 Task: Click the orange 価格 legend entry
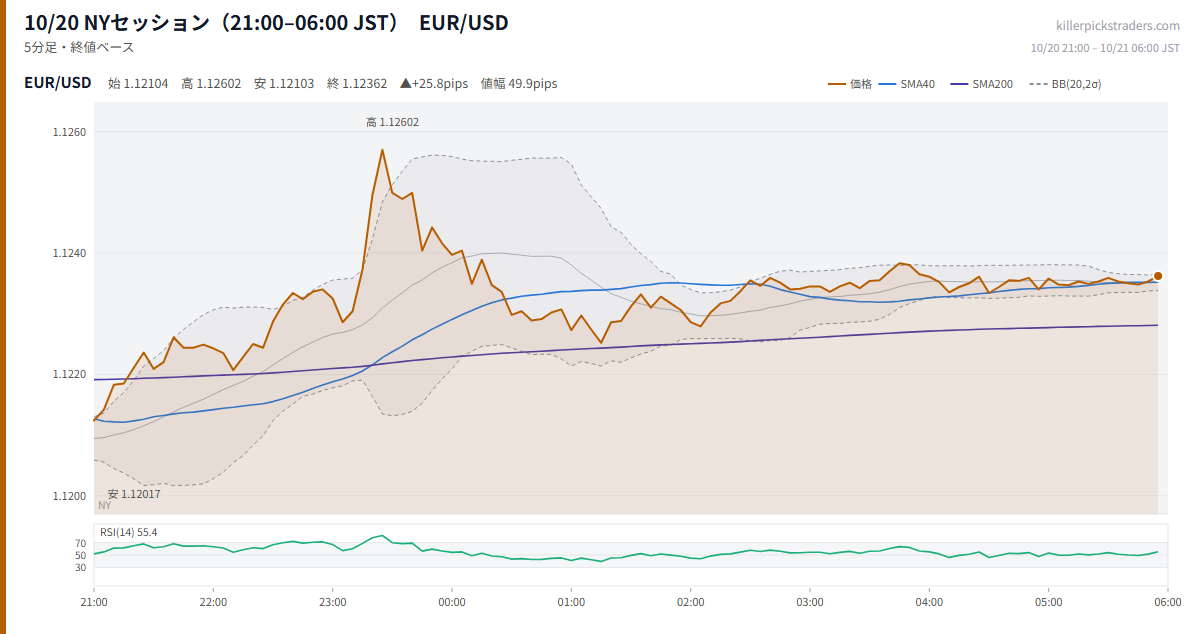pyautogui.click(x=850, y=84)
